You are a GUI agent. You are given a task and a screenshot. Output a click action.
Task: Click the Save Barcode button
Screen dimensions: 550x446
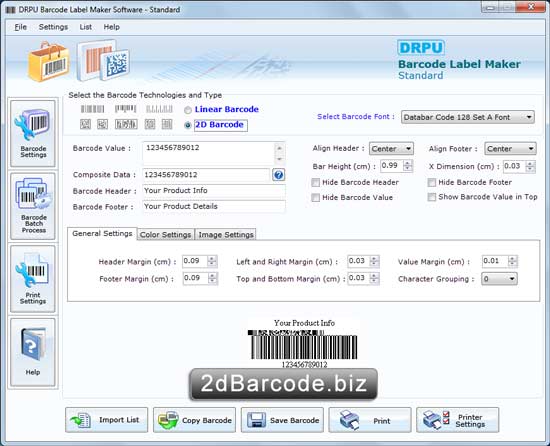282,420
